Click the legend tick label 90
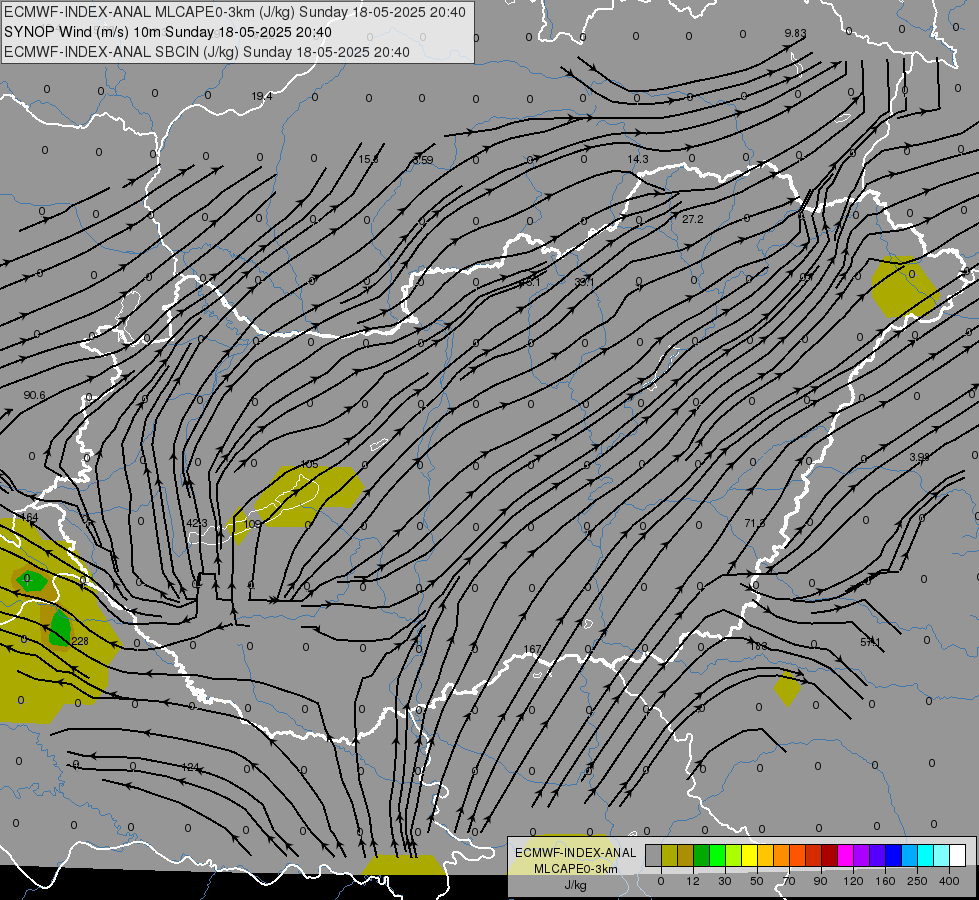979x900 pixels. coord(820,881)
